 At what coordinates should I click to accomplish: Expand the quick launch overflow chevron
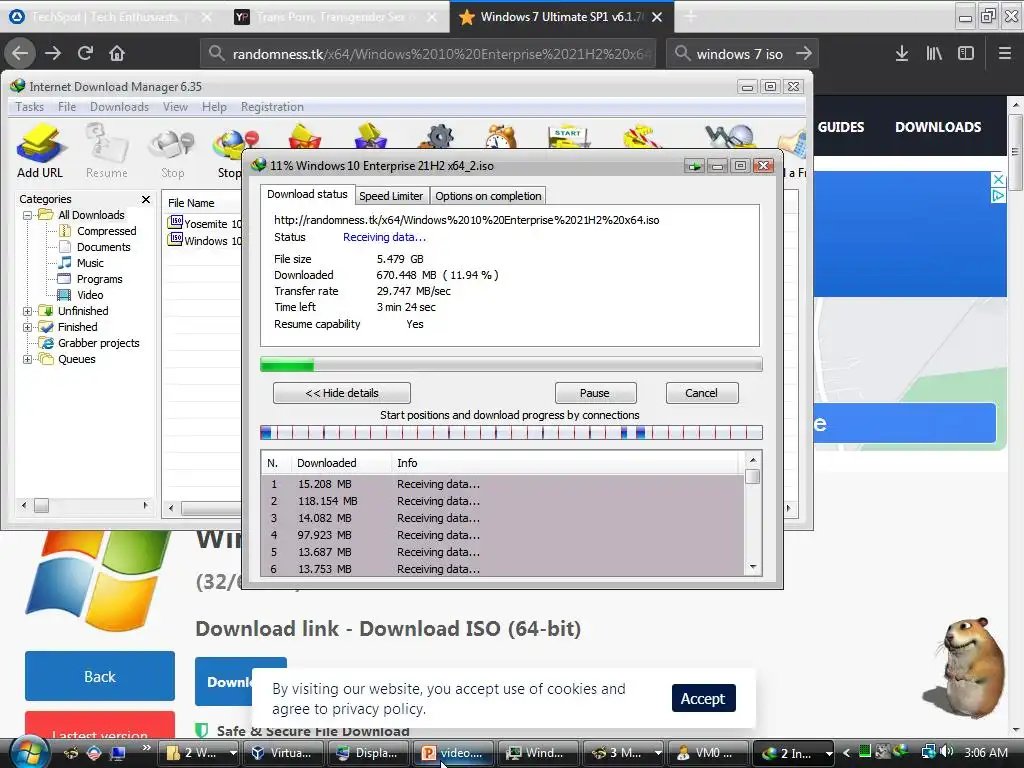tap(146, 748)
